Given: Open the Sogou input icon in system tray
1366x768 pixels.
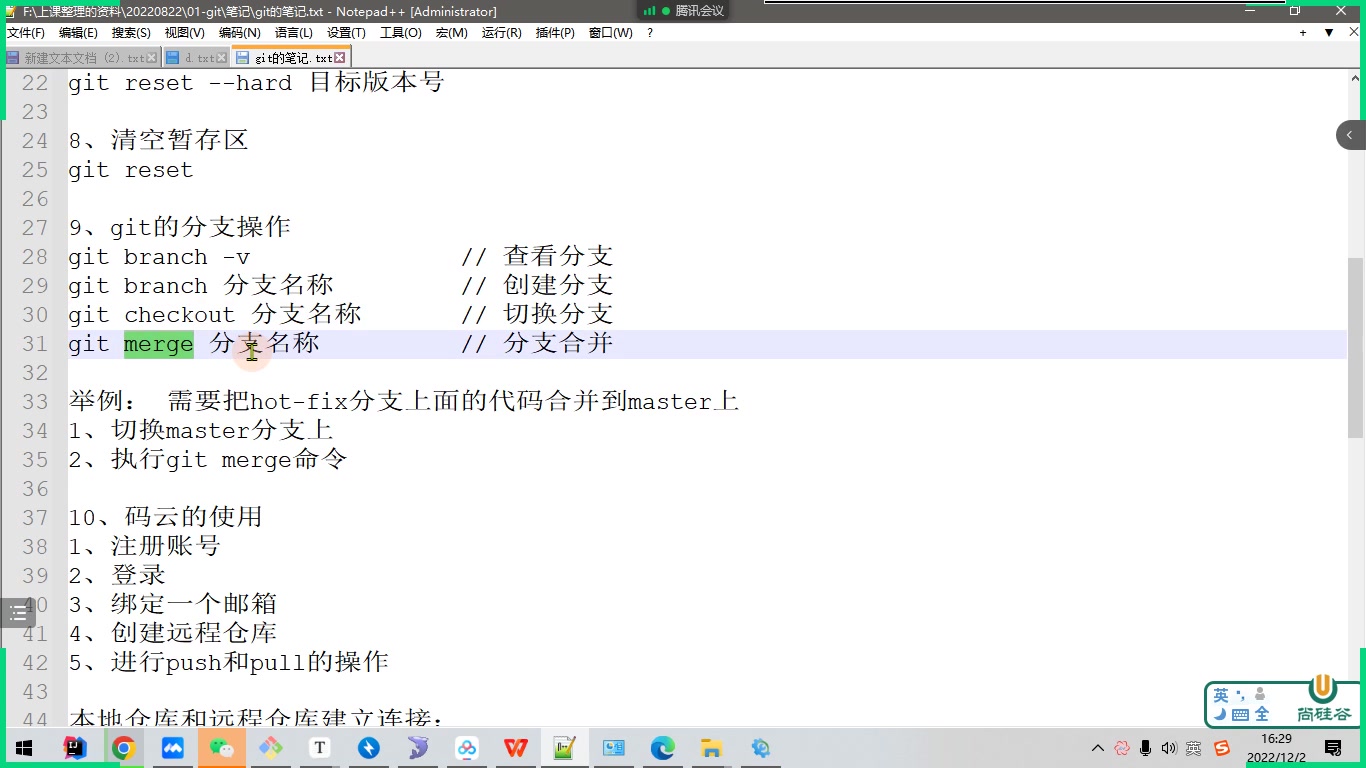Looking at the screenshot, I should [1222, 748].
